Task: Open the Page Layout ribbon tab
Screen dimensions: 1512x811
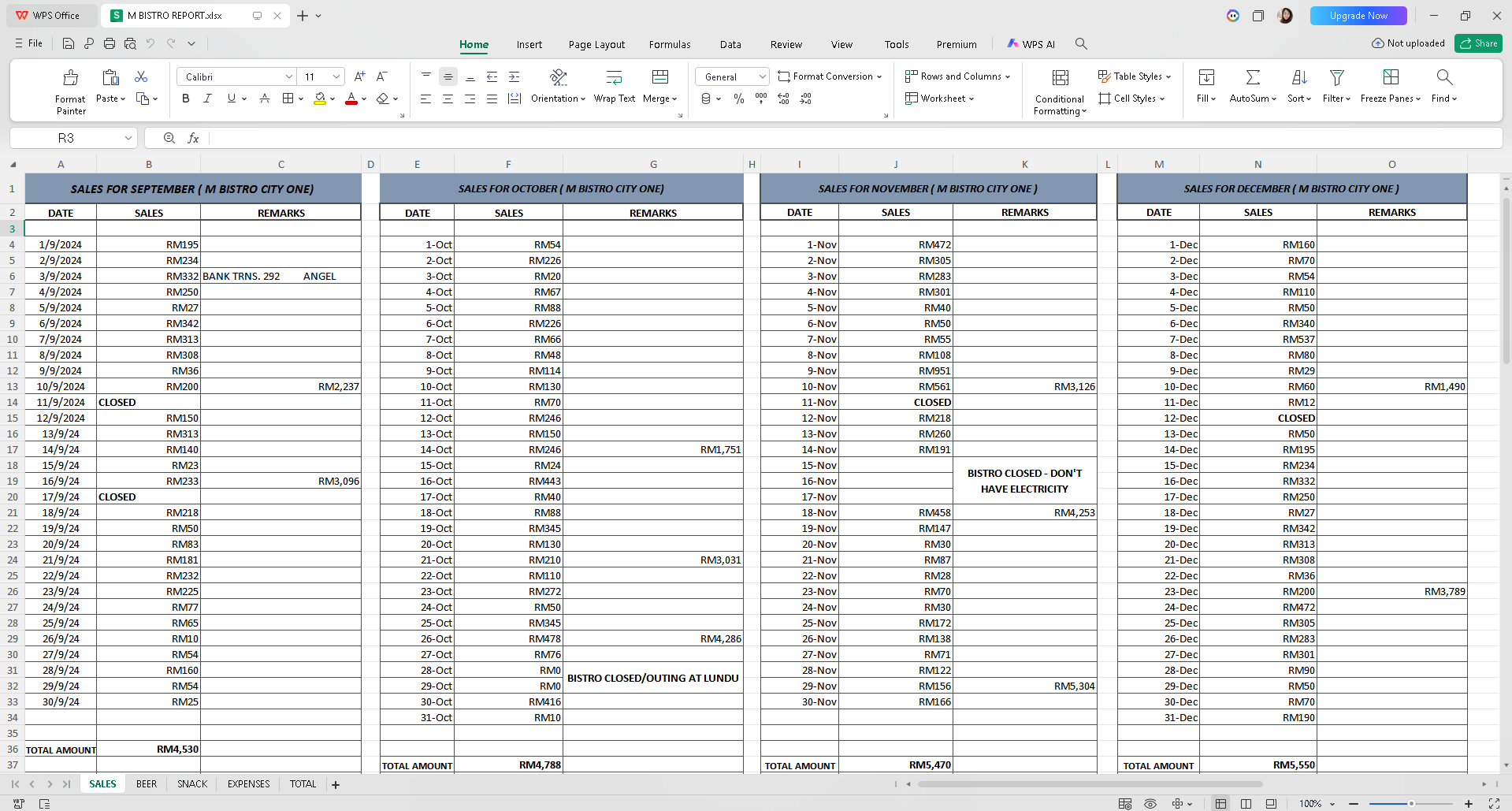Action: (596, 45)
